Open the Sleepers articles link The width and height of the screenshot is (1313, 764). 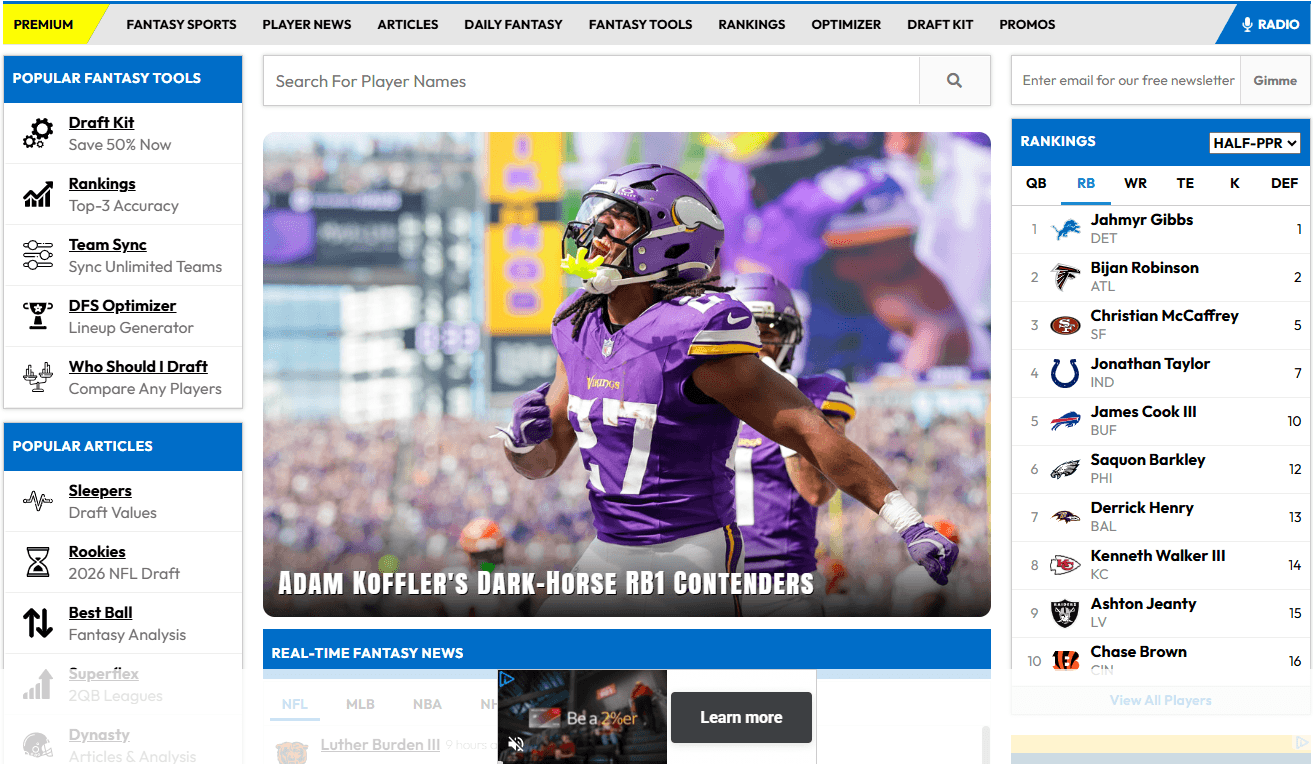pyautogui.click(x=100, y=490)
